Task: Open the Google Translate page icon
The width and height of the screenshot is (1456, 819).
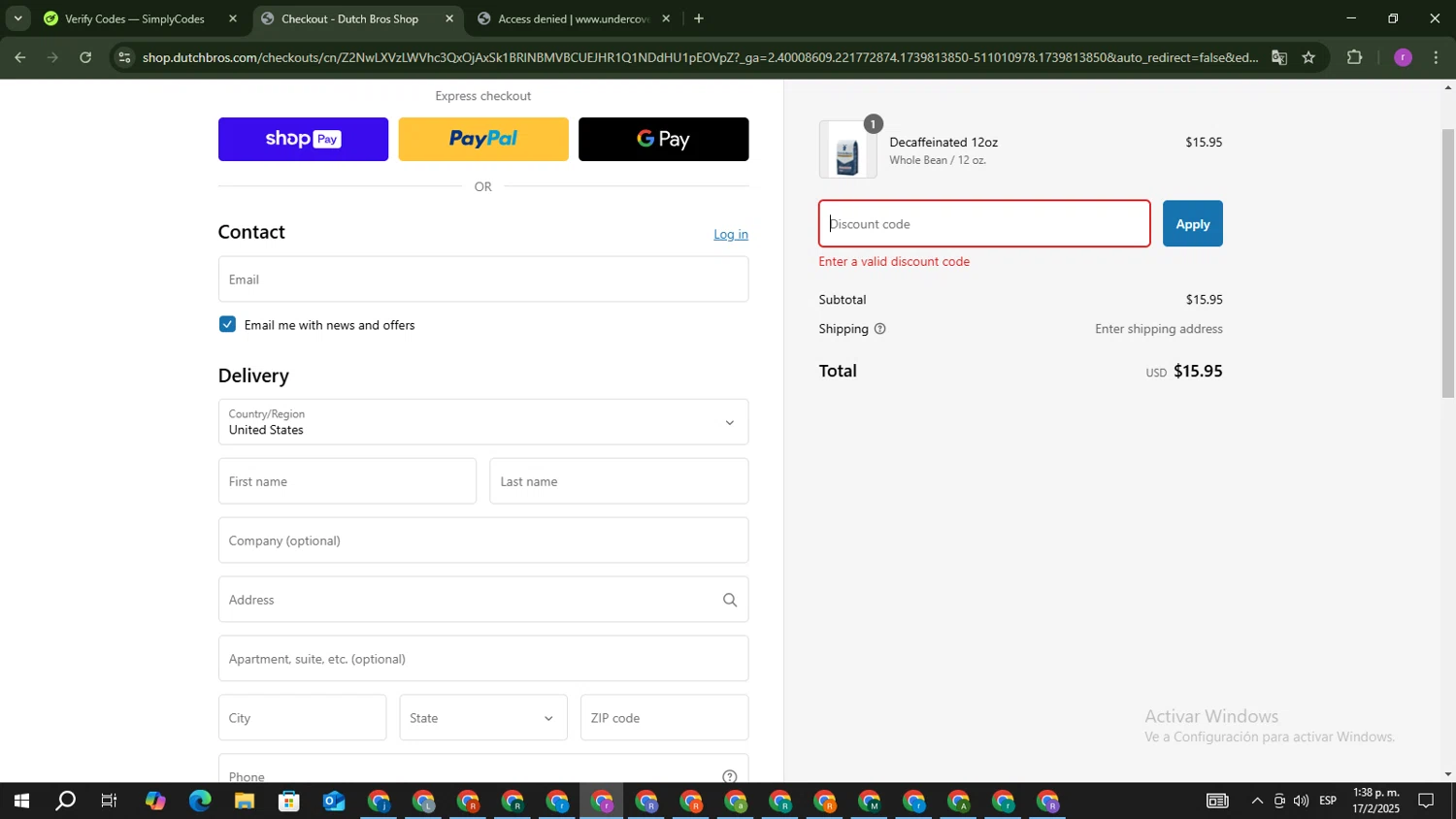Action: point(1279,57)
